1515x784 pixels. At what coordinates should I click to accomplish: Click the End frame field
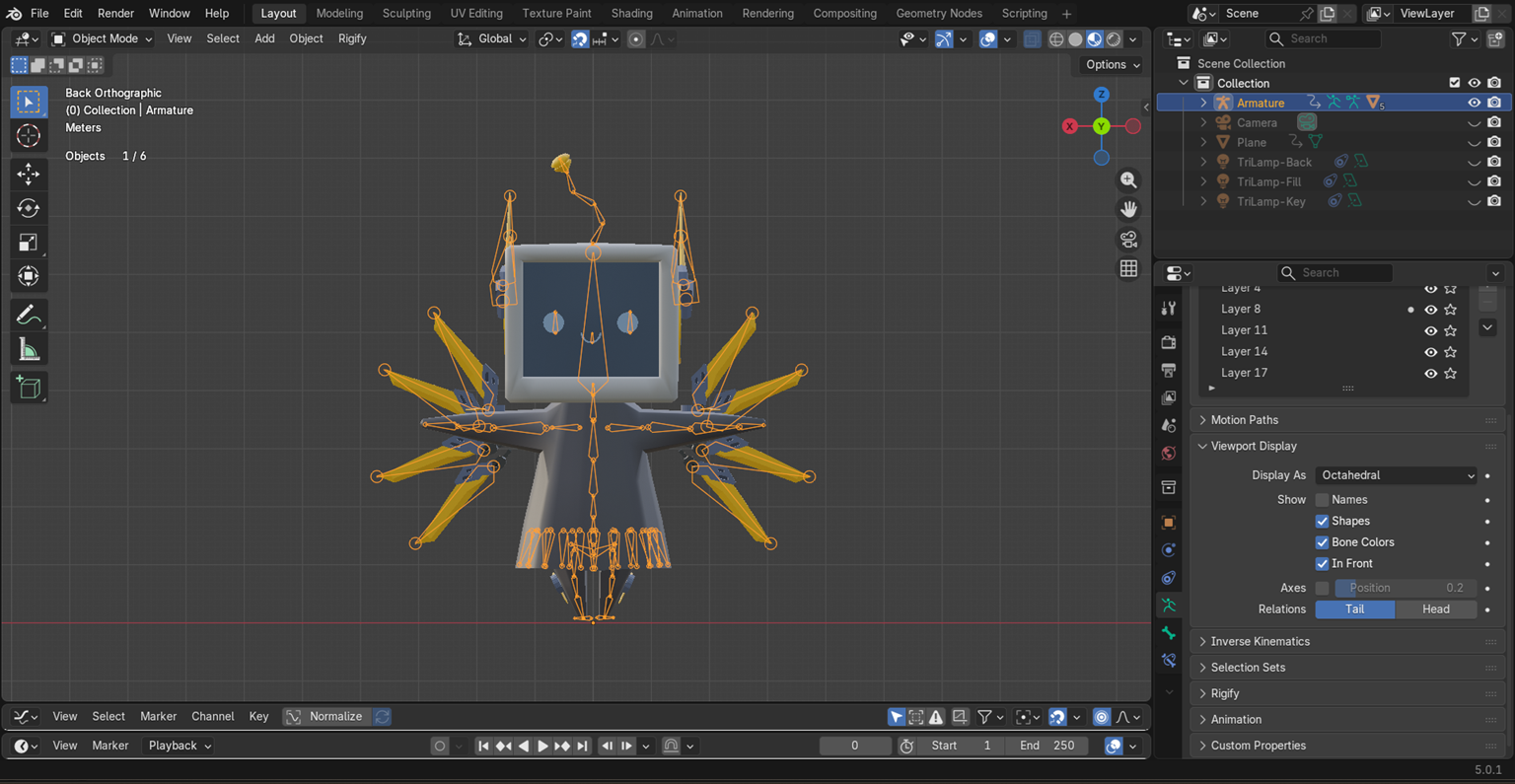coord(1047,746)
